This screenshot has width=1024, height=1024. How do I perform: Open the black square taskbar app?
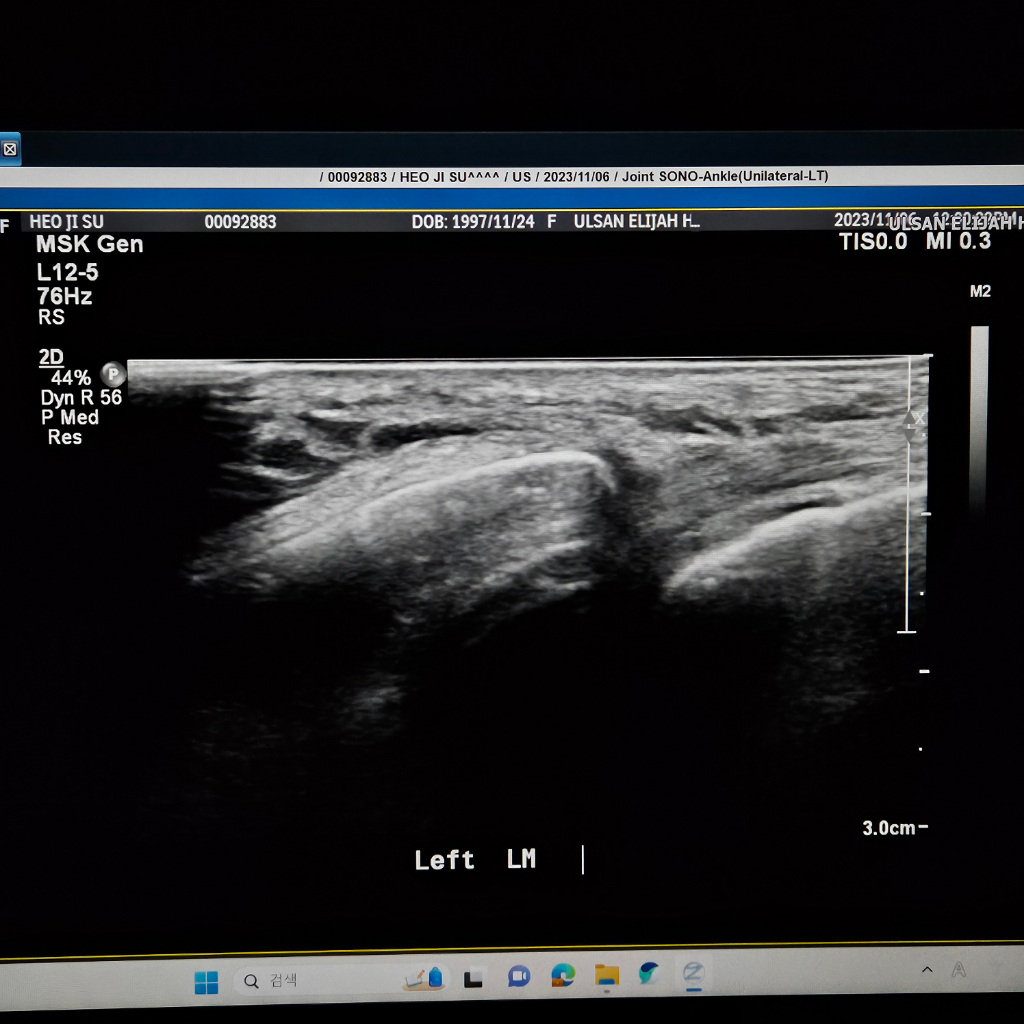(x=473, y=978)
